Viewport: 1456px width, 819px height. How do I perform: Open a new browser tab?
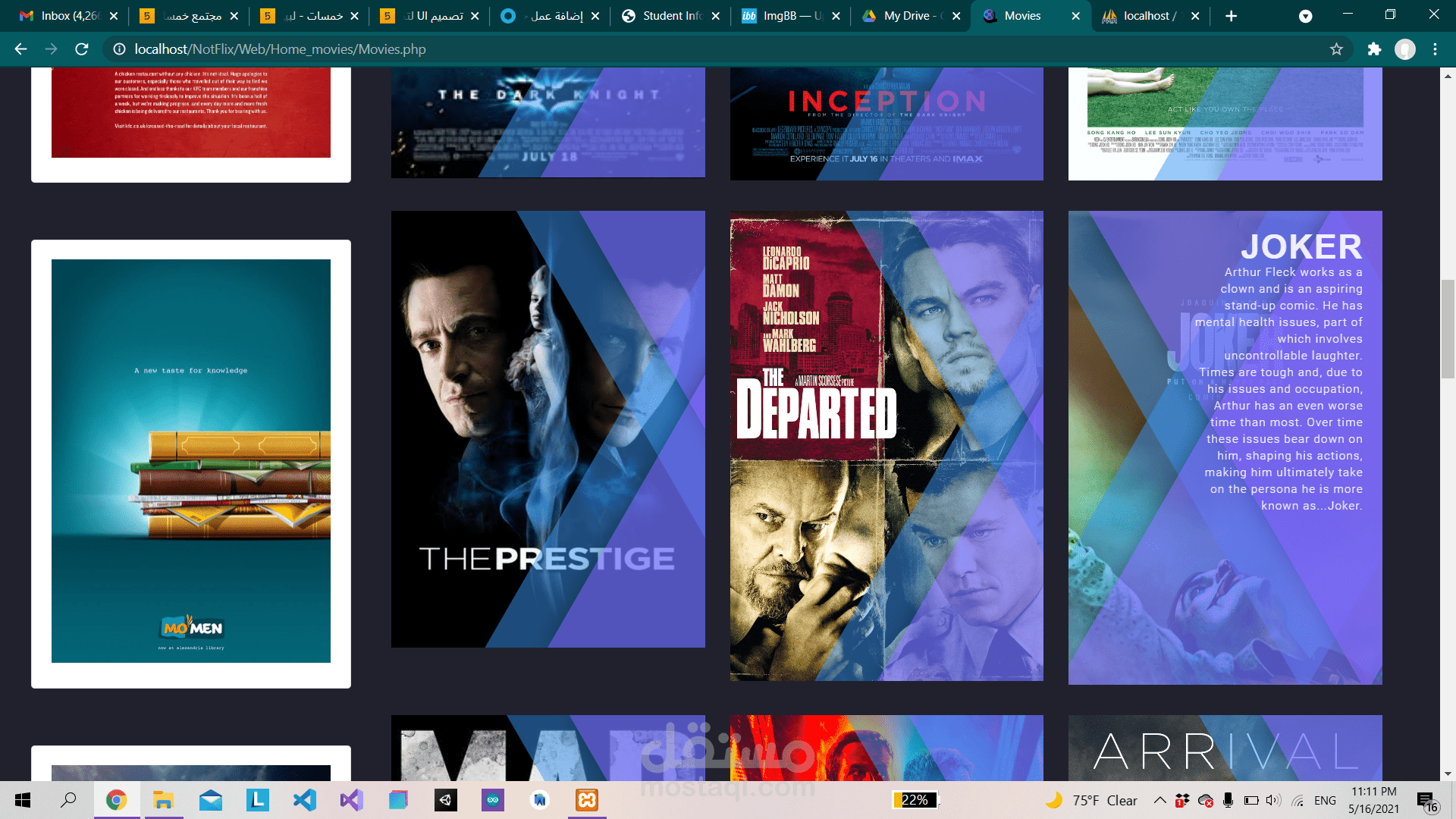pyautogui.click(x=1232, y=16)
